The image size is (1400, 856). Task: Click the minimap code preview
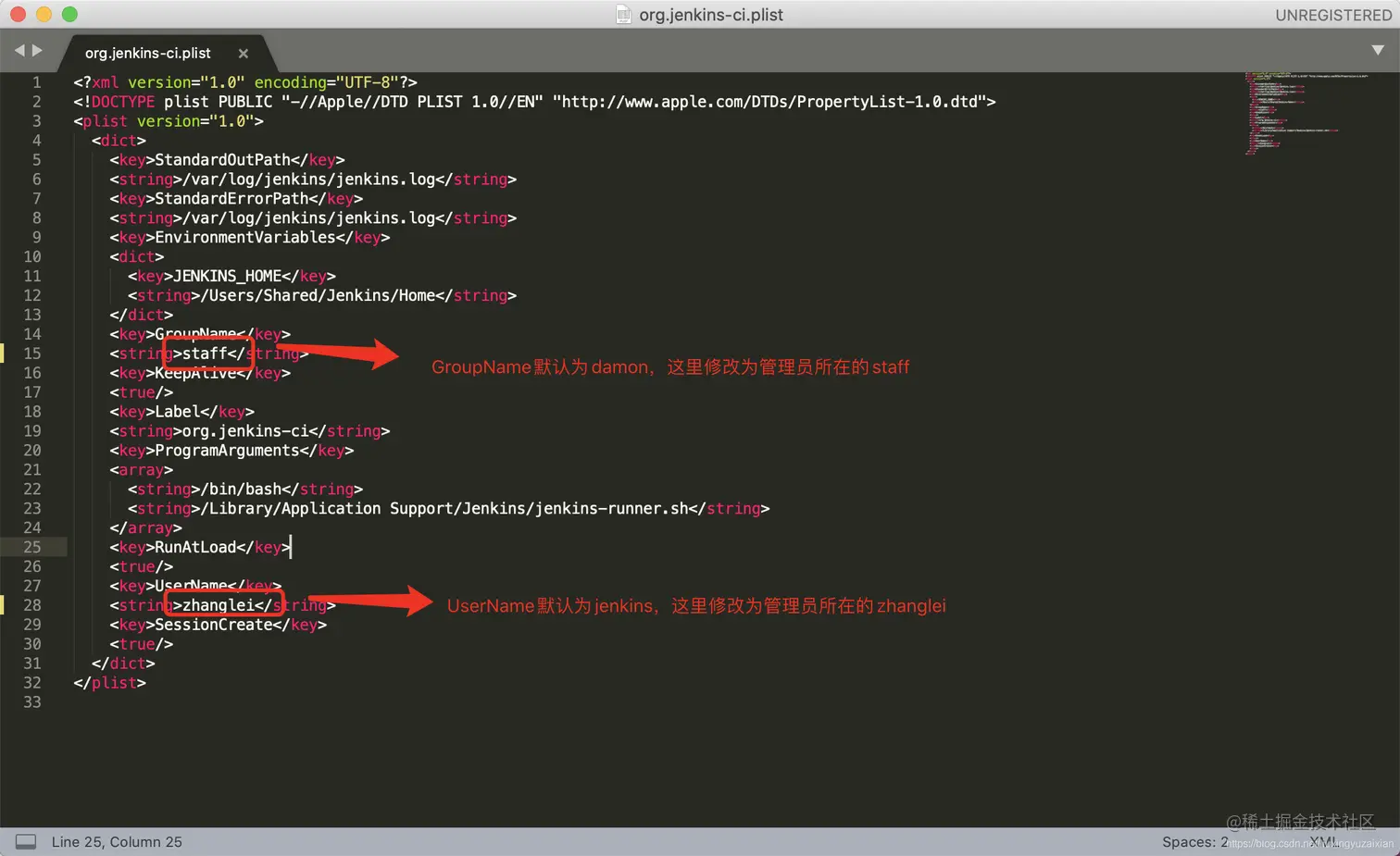click(x=1306, y=113)
